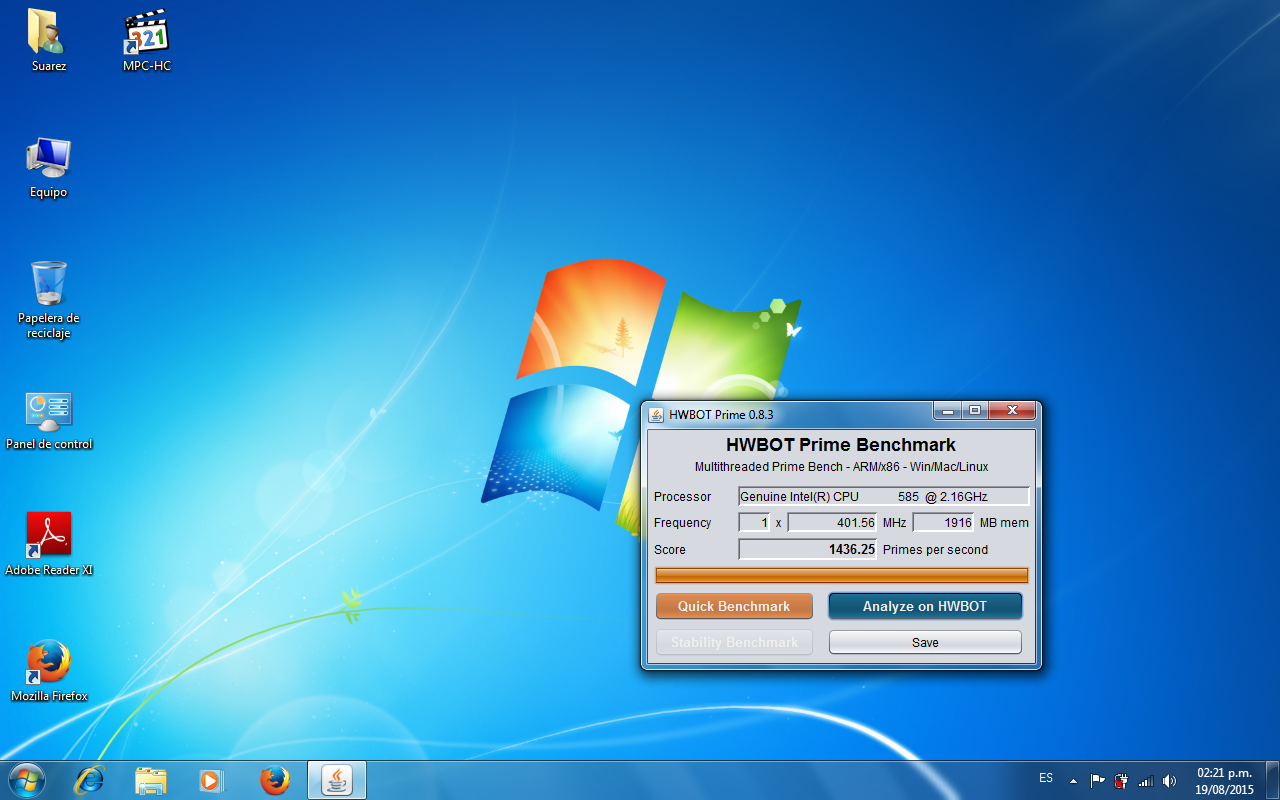Click the ES language indicator

coord(1046,778)
